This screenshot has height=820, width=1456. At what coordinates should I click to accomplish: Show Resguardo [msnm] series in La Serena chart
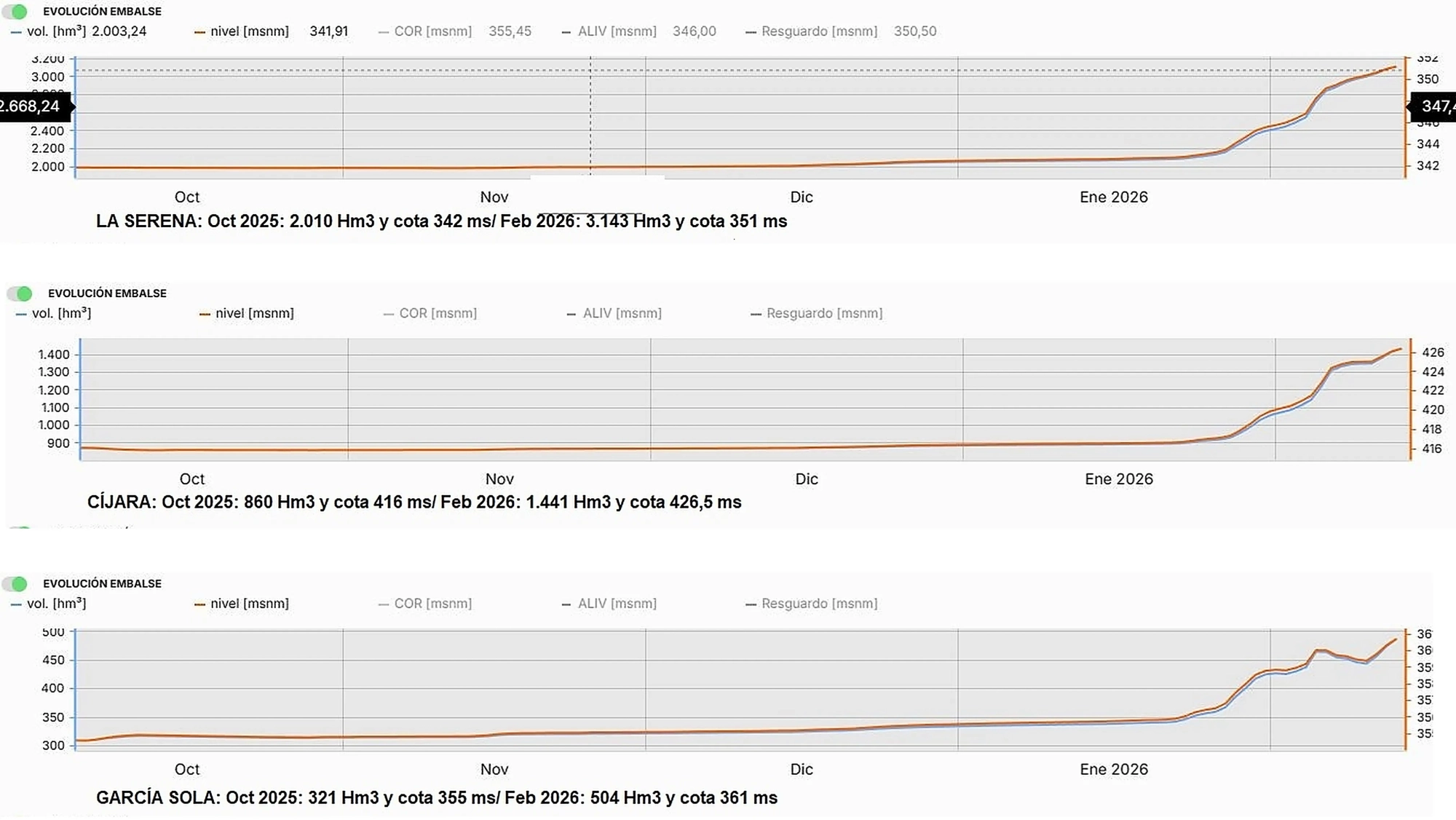pyautogui.click(x=812, y=31)
